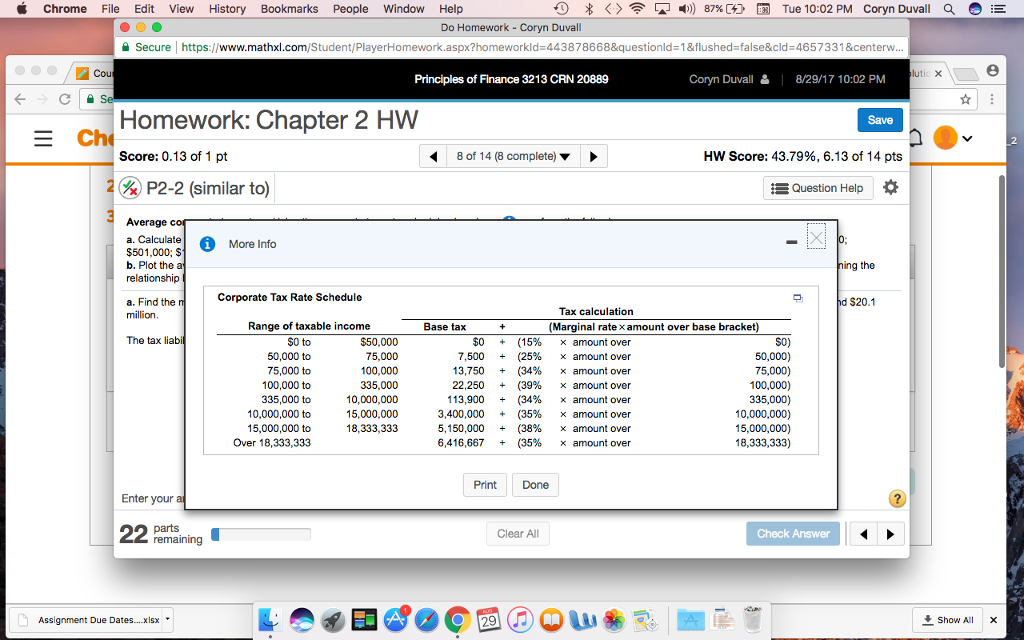Click the Siri icon in the menu bar
Image resolution: width=1024 pixels, height=640 pixels.
tap(975, 8)
